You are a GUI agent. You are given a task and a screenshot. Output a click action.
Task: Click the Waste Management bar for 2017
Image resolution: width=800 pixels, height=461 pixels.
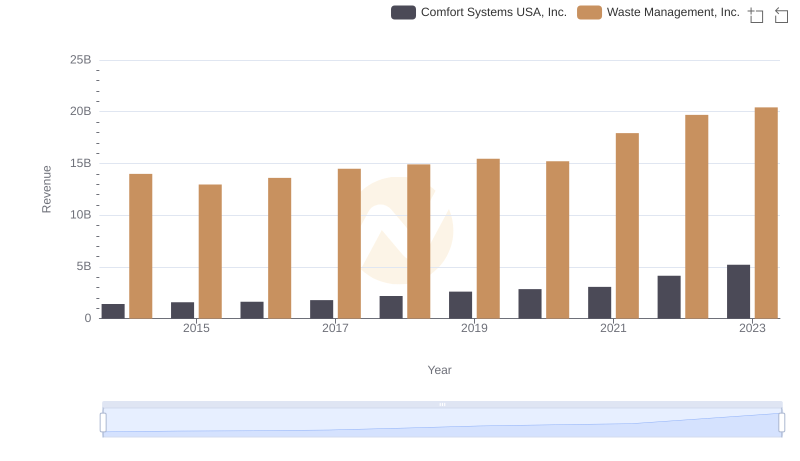(x=349, y=243)
